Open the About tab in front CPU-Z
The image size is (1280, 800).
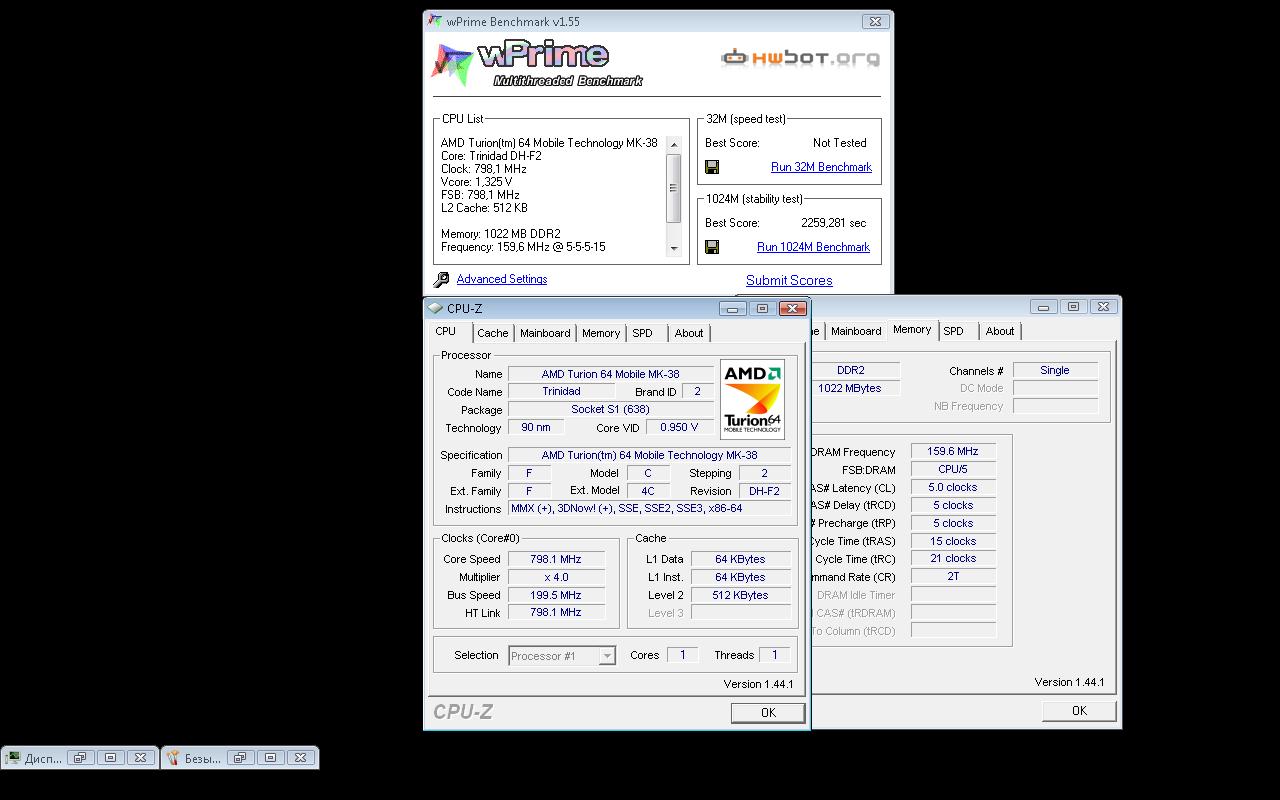click(689, 333)
